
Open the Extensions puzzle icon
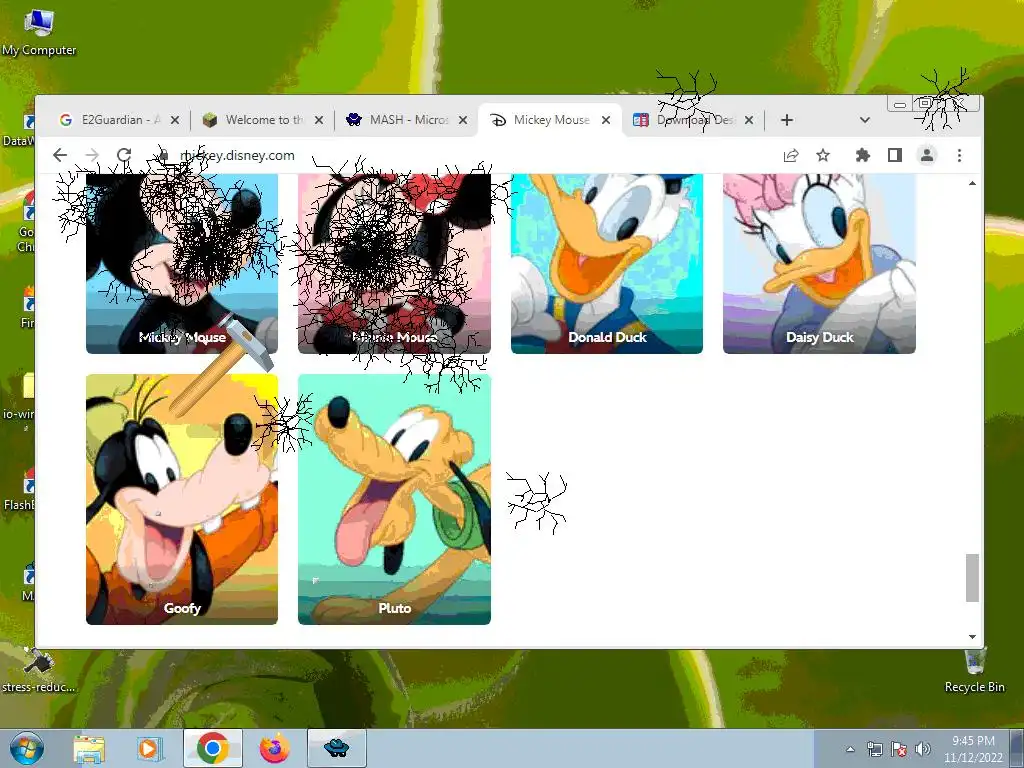(x=863, y=155)
